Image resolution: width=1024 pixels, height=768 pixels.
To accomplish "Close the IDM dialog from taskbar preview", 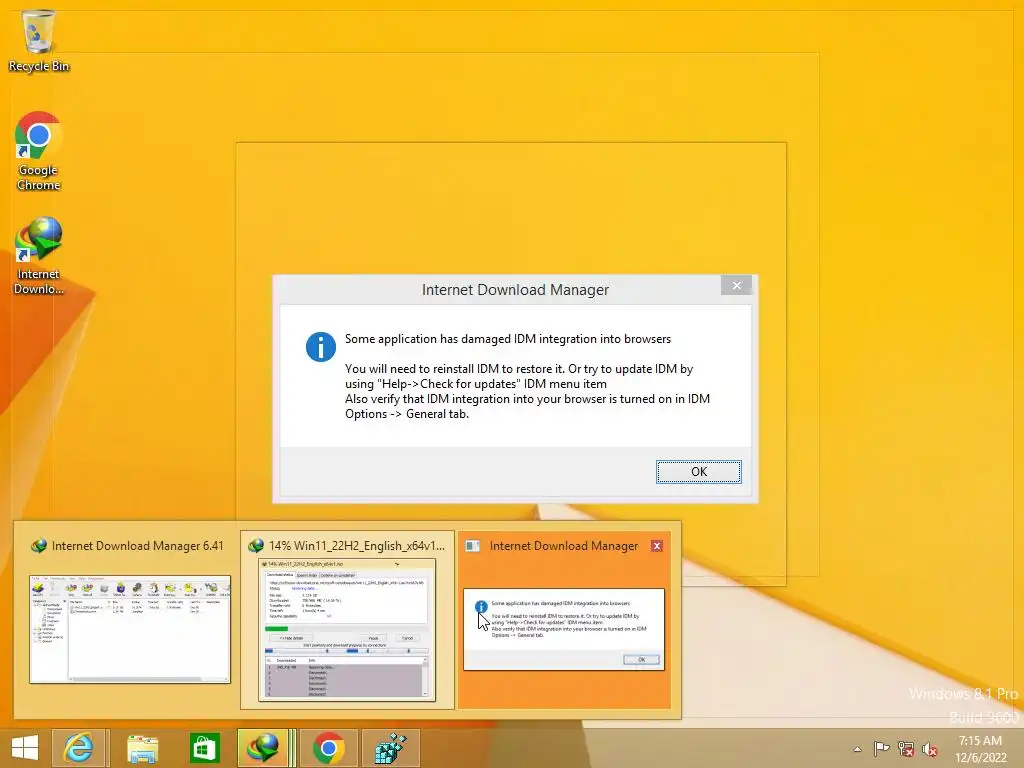I will (x=657, y=546).
